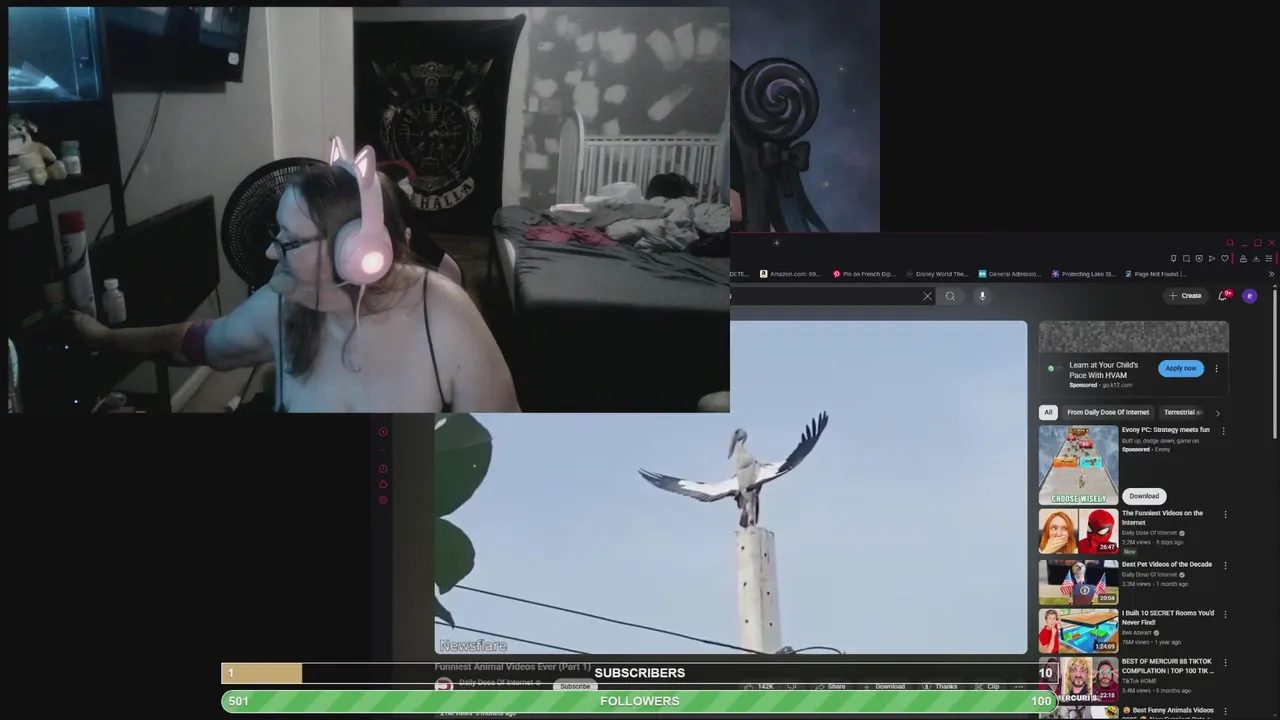Open the browser profile icon
1280x720 pixels.
click(1243, 259)
